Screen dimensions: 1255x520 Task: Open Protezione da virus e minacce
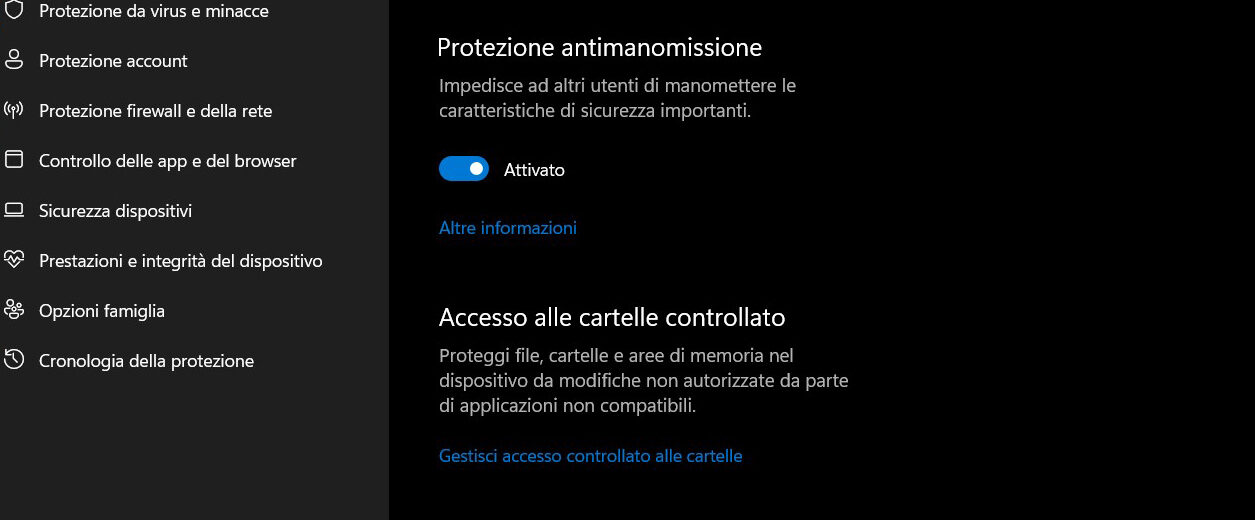[x=153, y=11]
